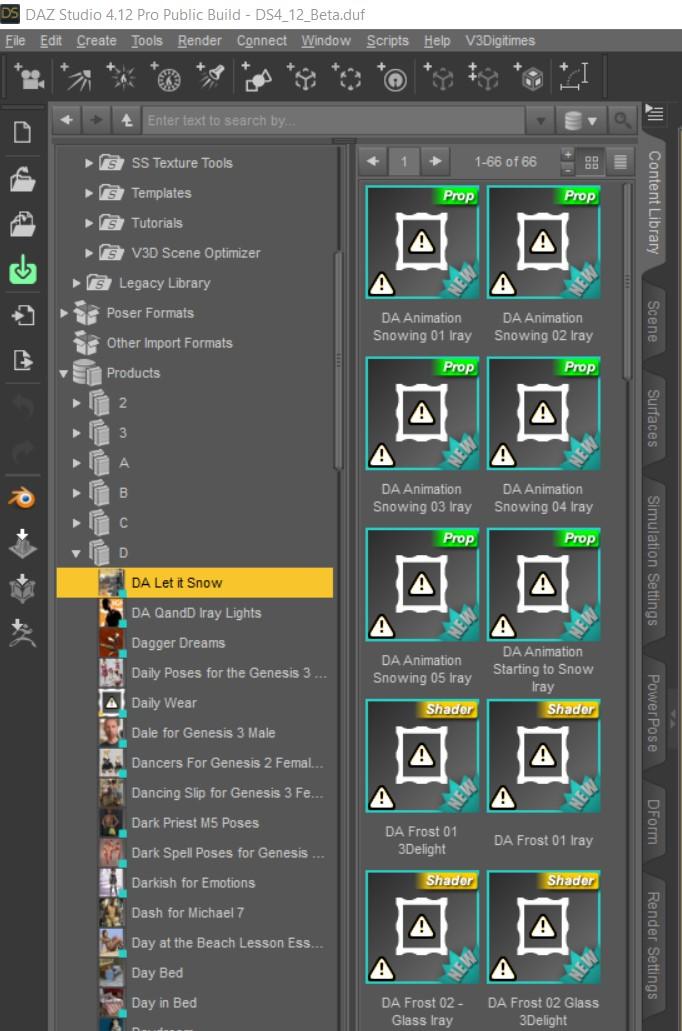Select DA Animation Starting to Snow Iray
Screen dimensions: 682x1031
543,585
